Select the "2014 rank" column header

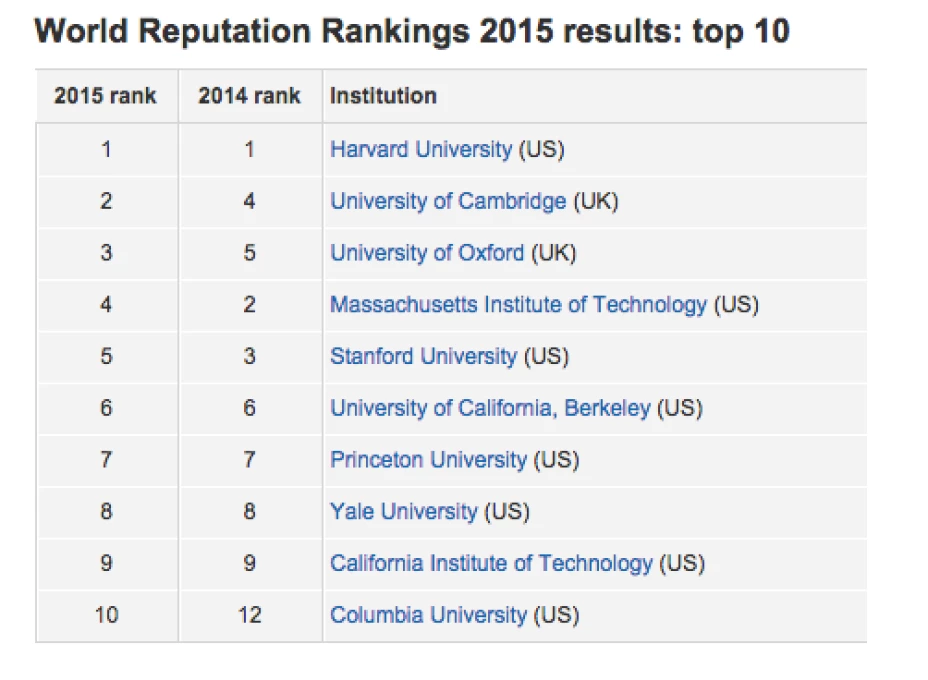tap(249, 96)
